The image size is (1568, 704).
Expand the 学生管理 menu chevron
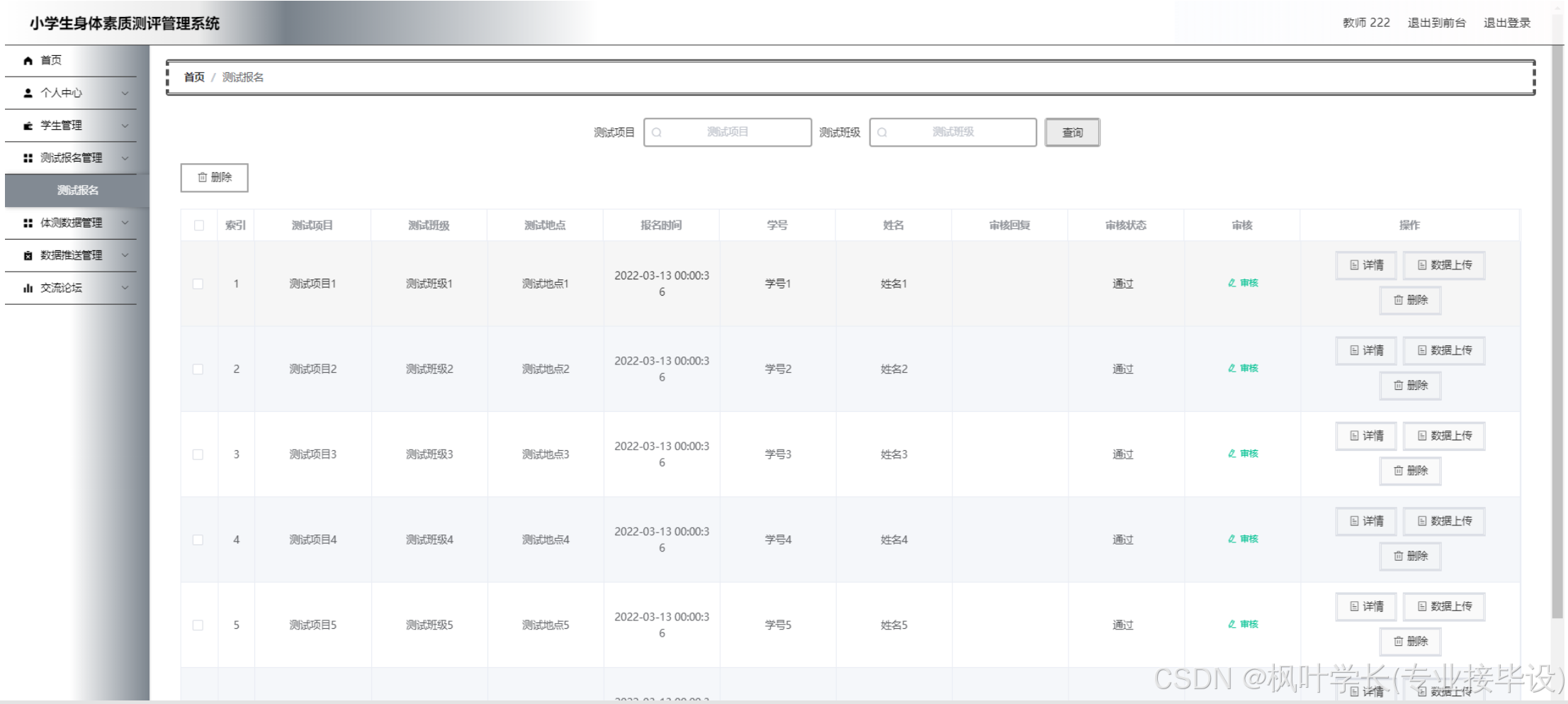[x=125, y=125]
